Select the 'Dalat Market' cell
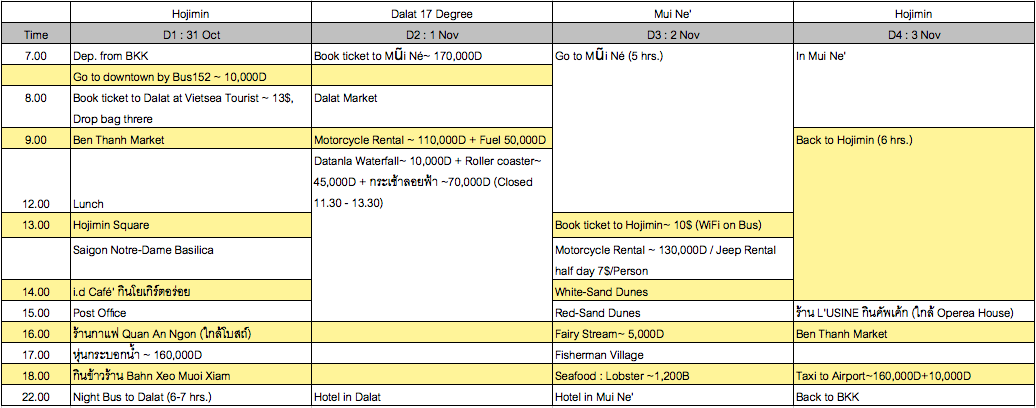This screenshot has height=408, width=1036. click(431, 108)
